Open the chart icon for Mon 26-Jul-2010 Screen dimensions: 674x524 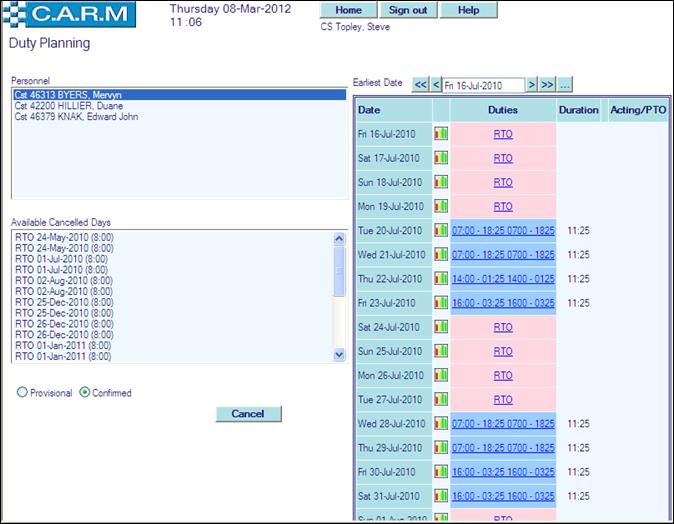pyautogui.click(x=441, y=376)
